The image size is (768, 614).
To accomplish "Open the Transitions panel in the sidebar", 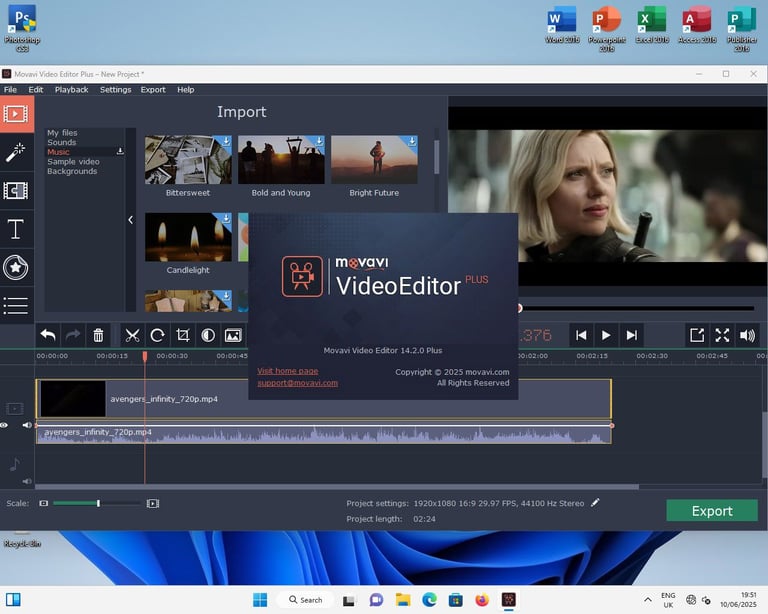I will tap(16, 190).
